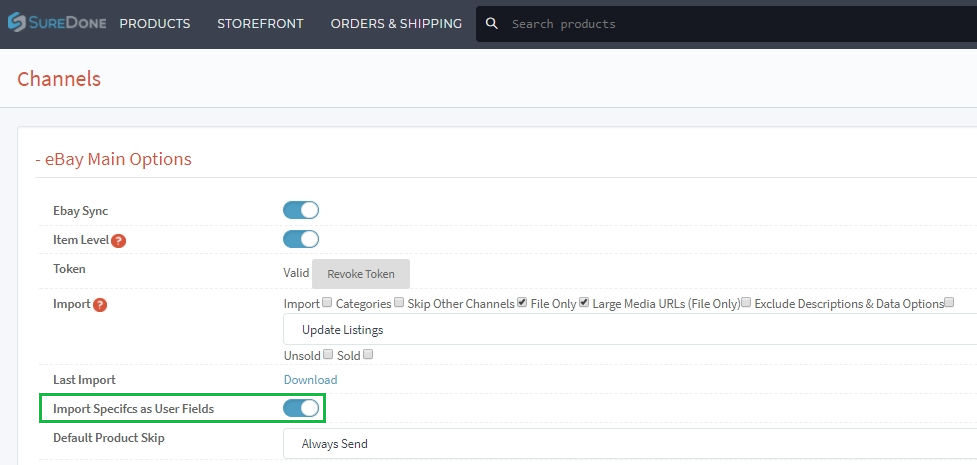Open the Import help icon
977x465 pixels.
(x=100, y=305)
